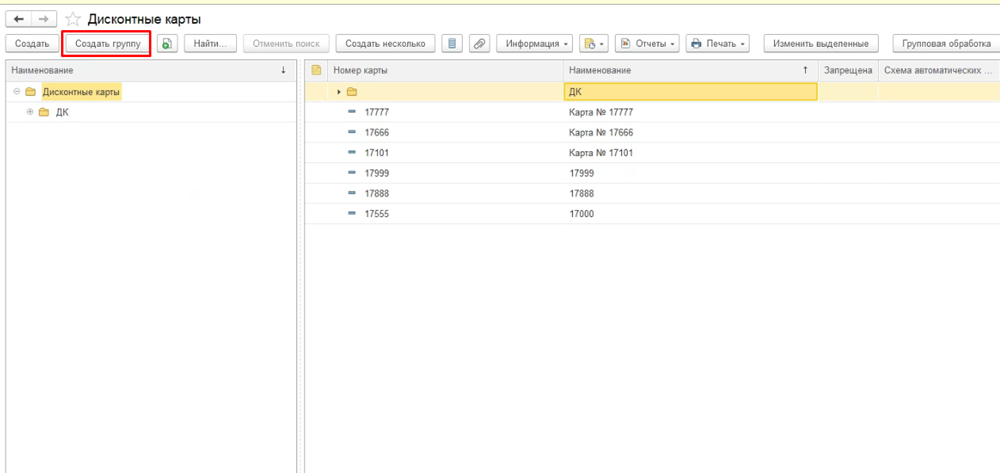This screenshot has height=473, width=1000.
Task: Click the copy item icon after Создать группу
Action: 167,44
